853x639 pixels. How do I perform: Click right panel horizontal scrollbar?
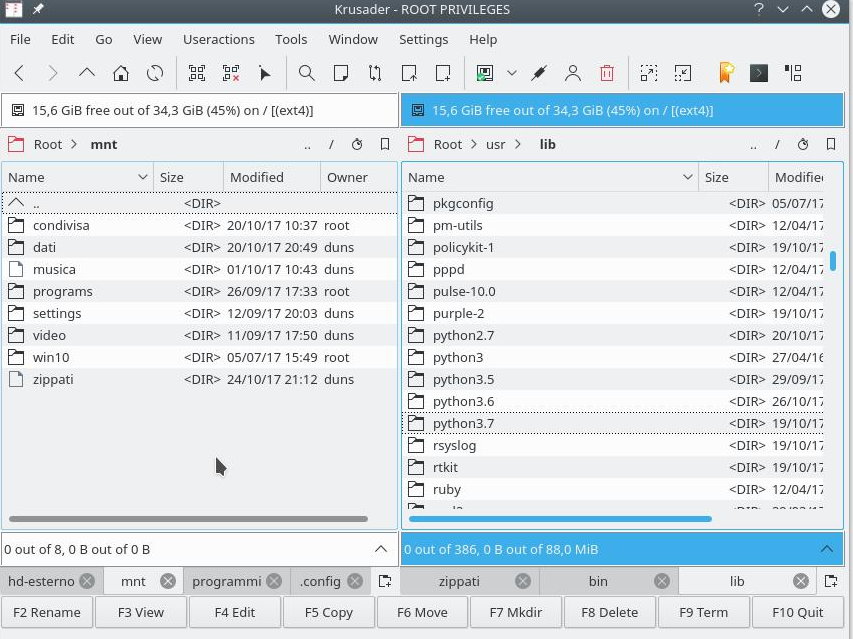point(560,519)
